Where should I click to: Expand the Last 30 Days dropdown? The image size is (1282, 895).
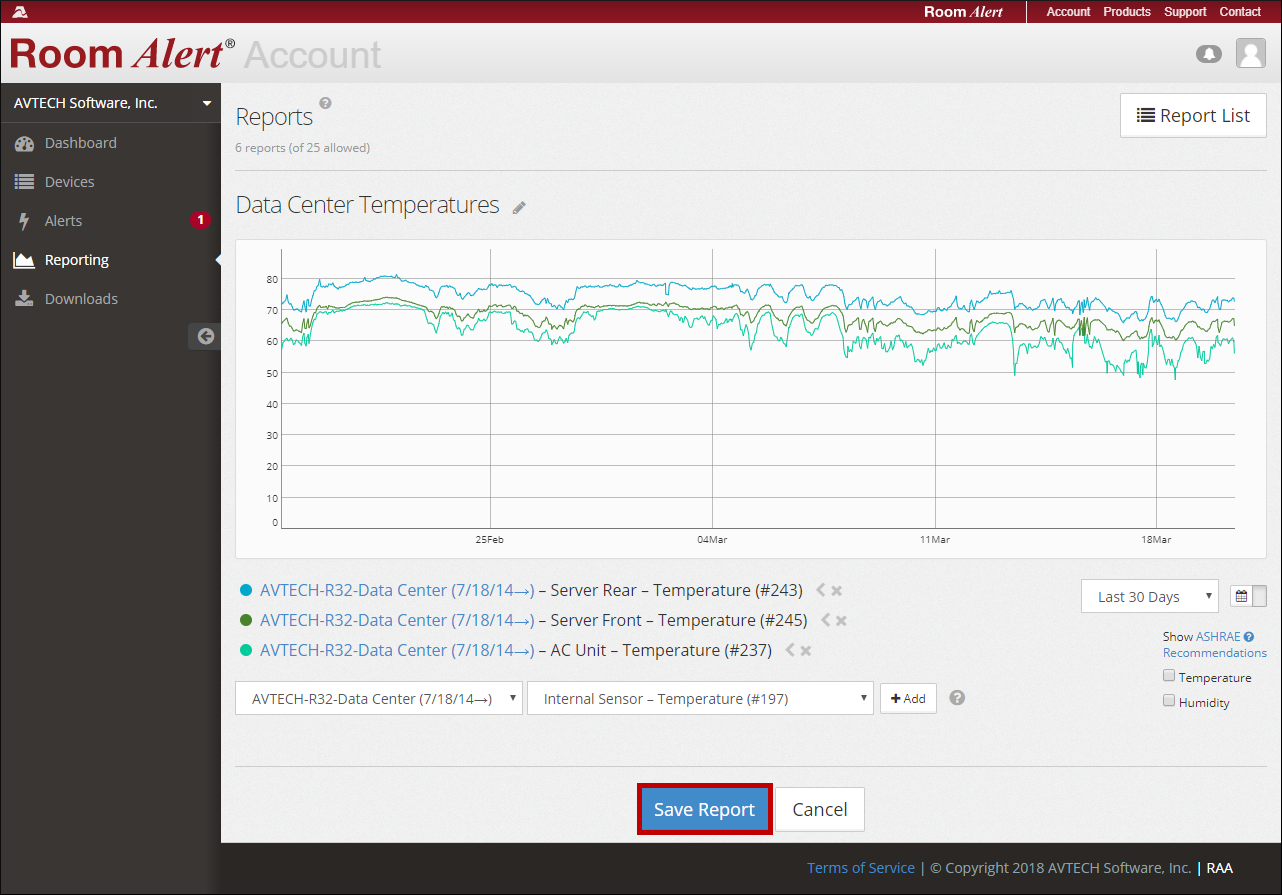[x=1149, y=597]
